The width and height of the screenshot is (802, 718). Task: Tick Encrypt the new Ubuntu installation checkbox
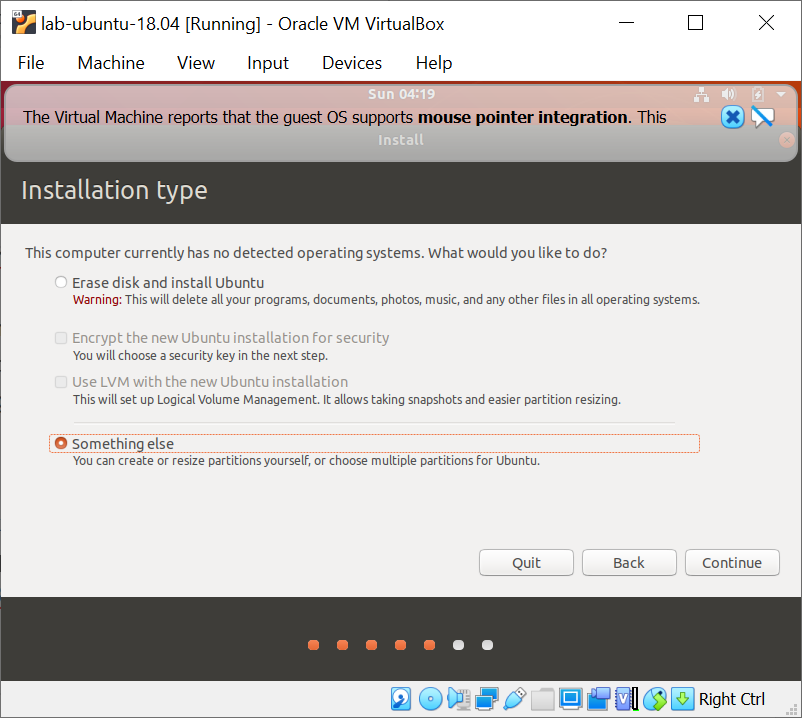click(x=61, y=338)
